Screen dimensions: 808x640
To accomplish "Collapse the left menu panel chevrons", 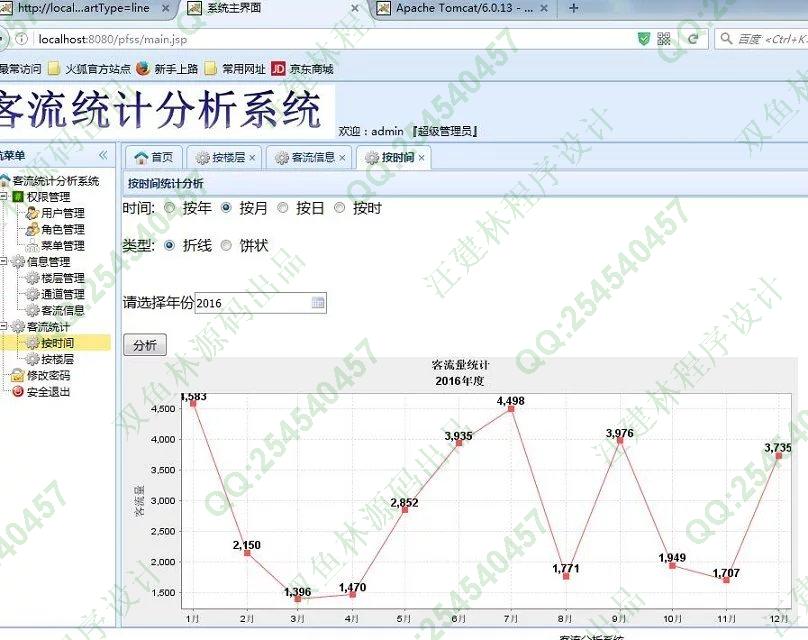I will [103, 156].
